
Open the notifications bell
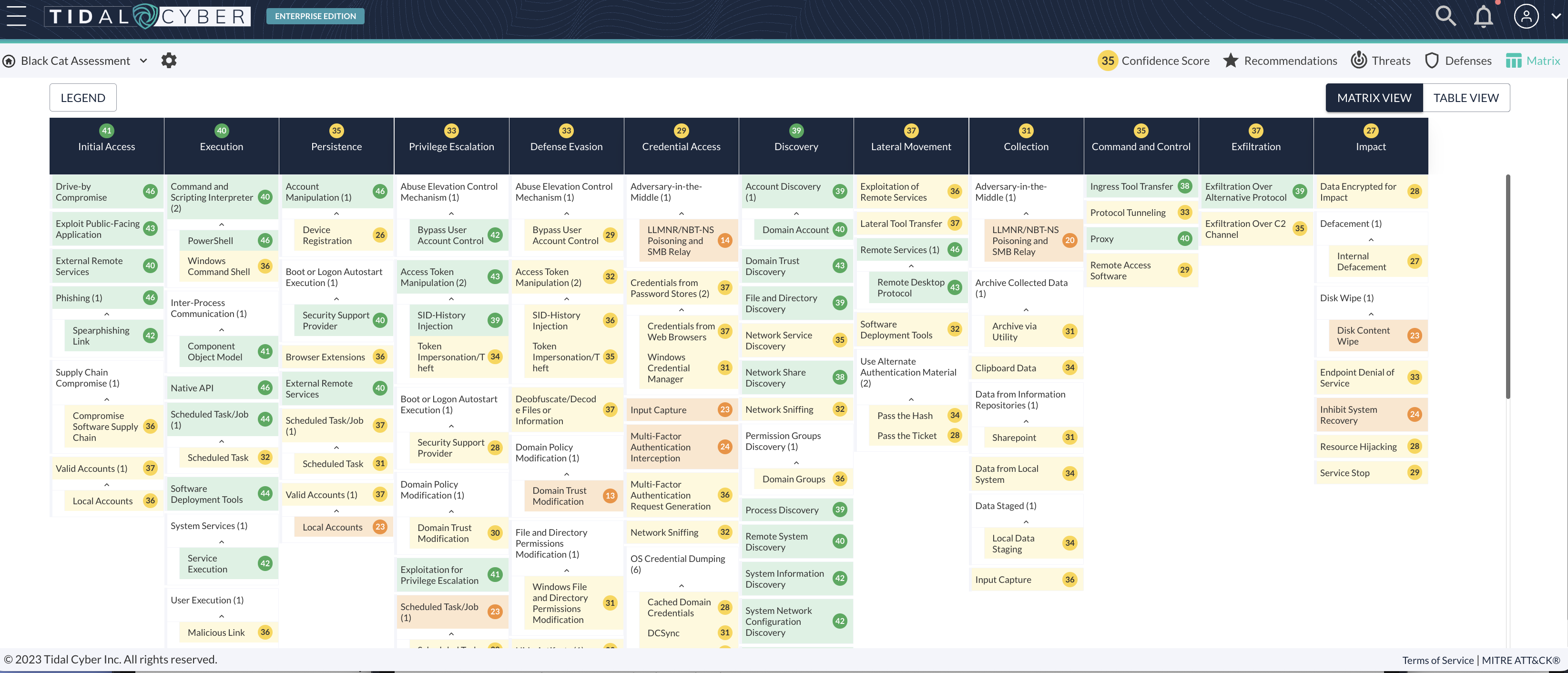point(1483,16)
